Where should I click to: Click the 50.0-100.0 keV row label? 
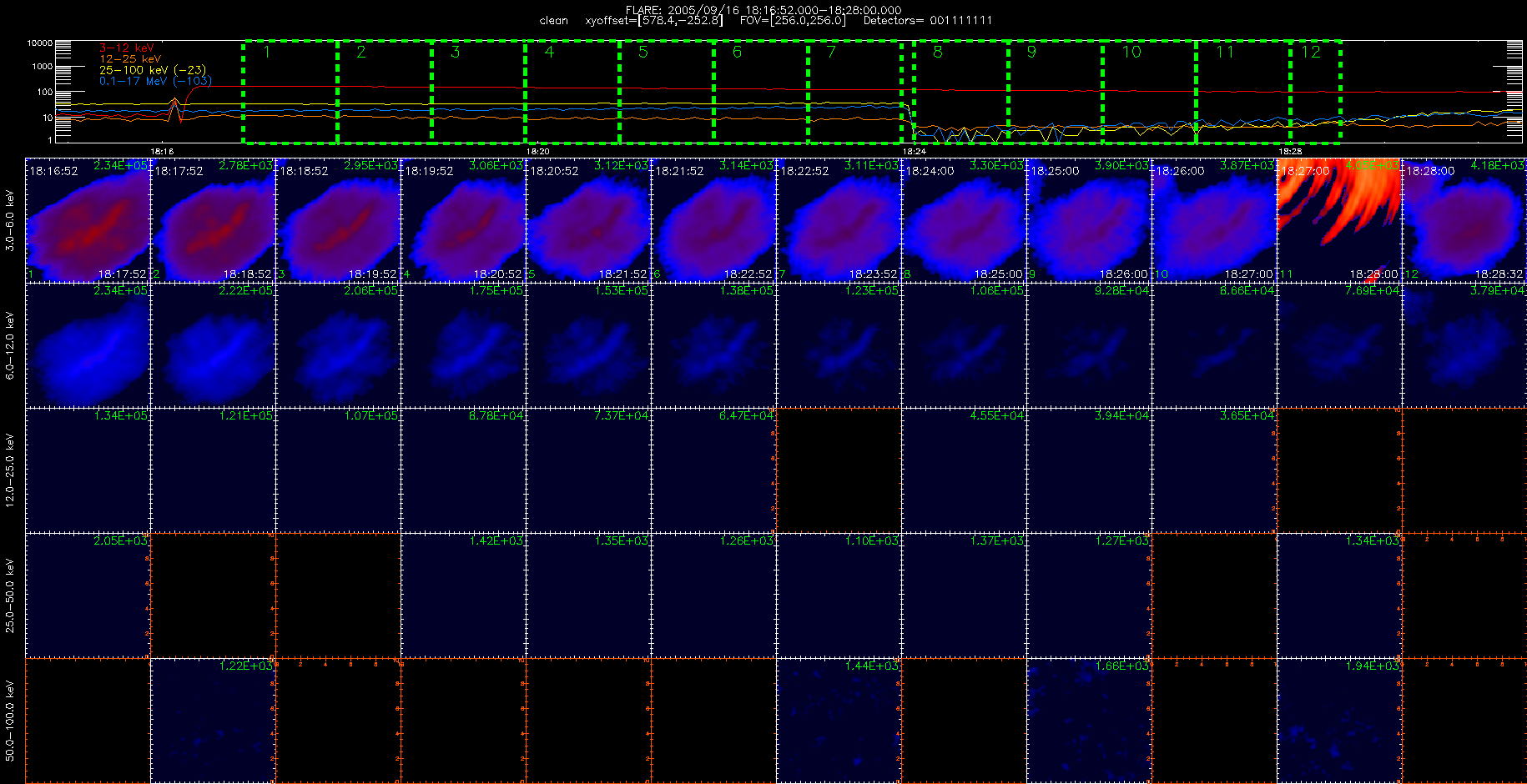pyautogui.click(x=10, y=721)
